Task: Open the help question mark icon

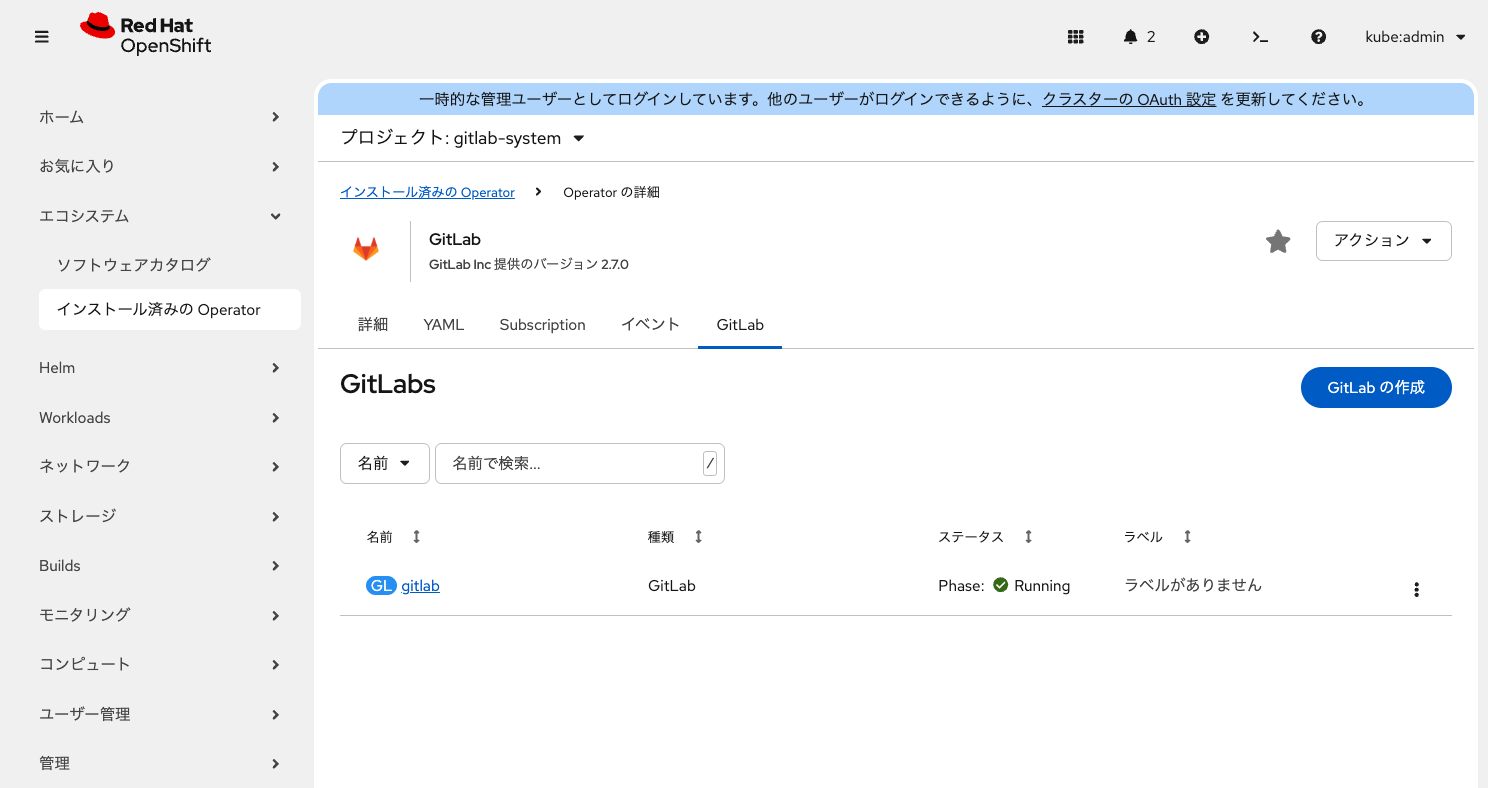Action: coord(1318,36)
